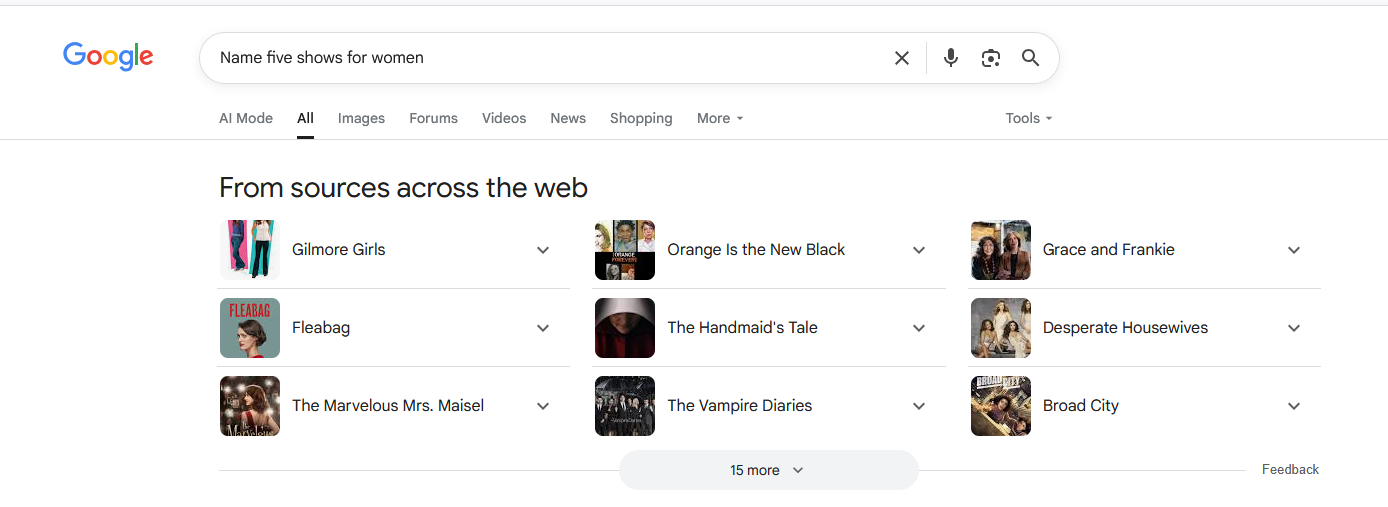Expand Orange Is the New Black details

pos(919,250)
